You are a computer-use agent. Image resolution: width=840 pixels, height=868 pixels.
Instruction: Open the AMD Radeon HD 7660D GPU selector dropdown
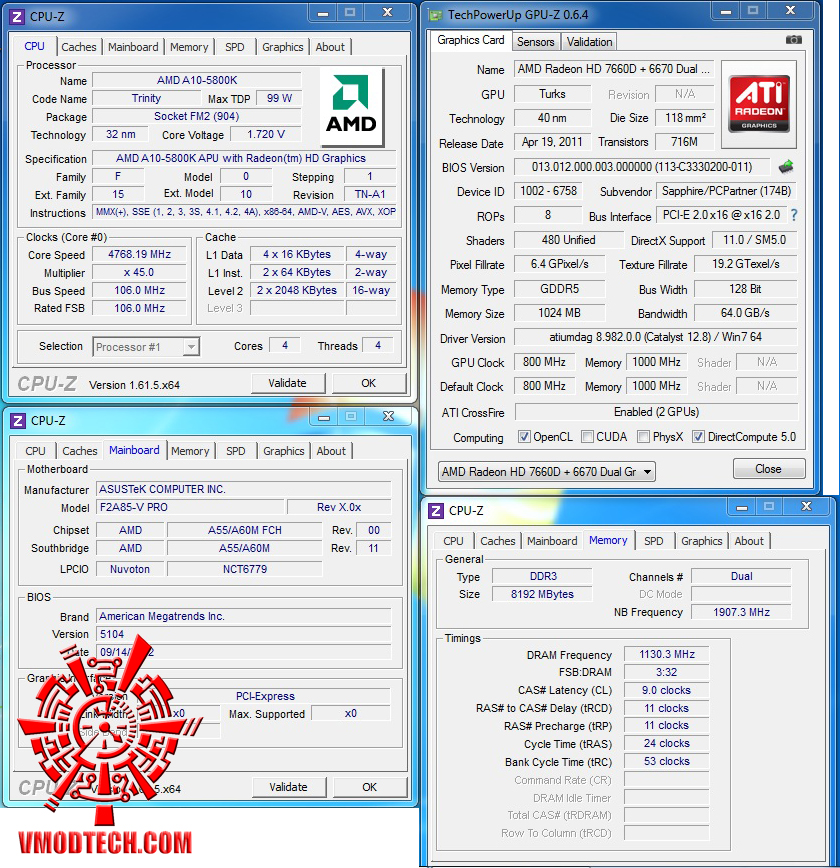(x=547, y=472)
